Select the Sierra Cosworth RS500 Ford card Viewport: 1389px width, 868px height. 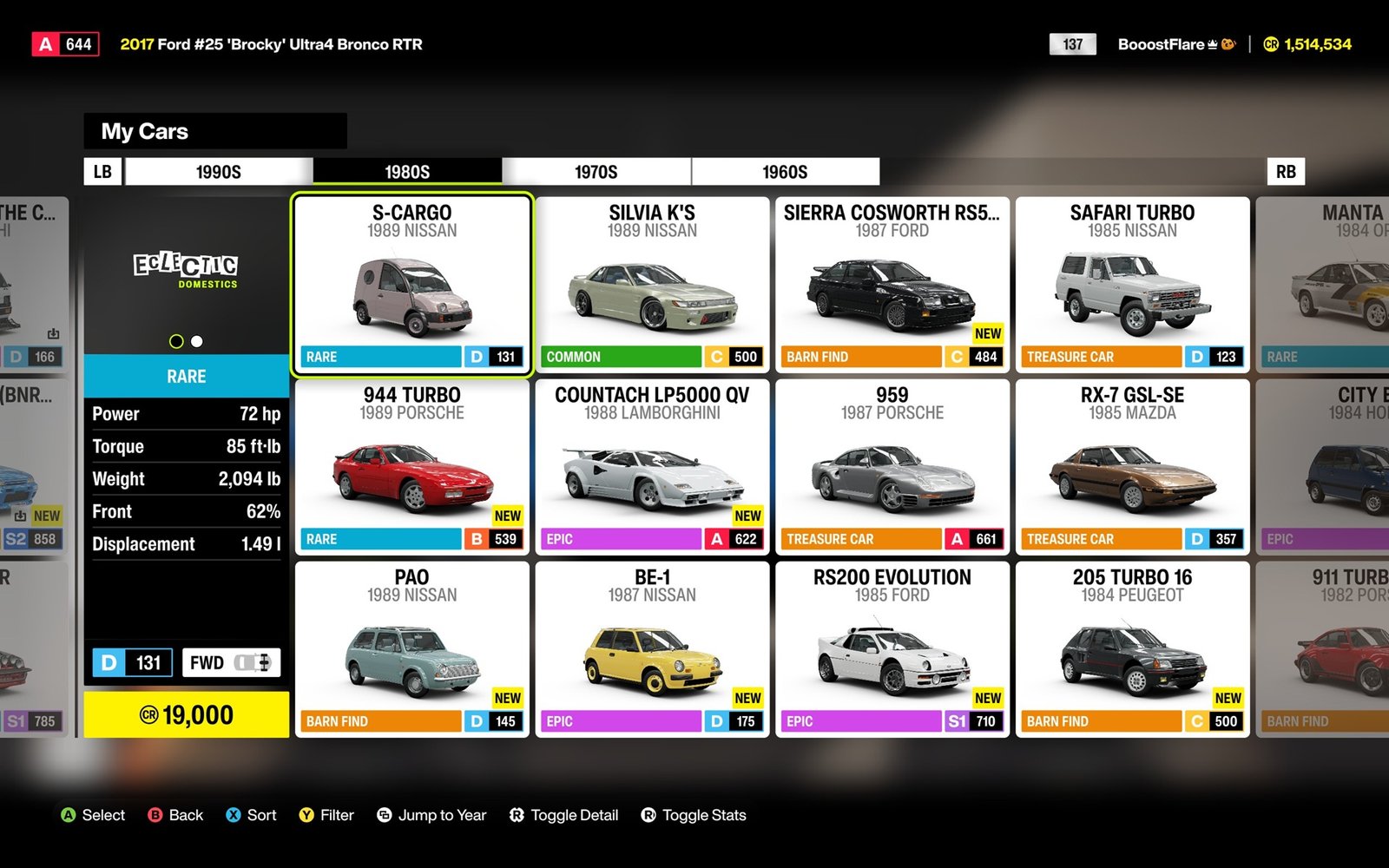(892, 285)
